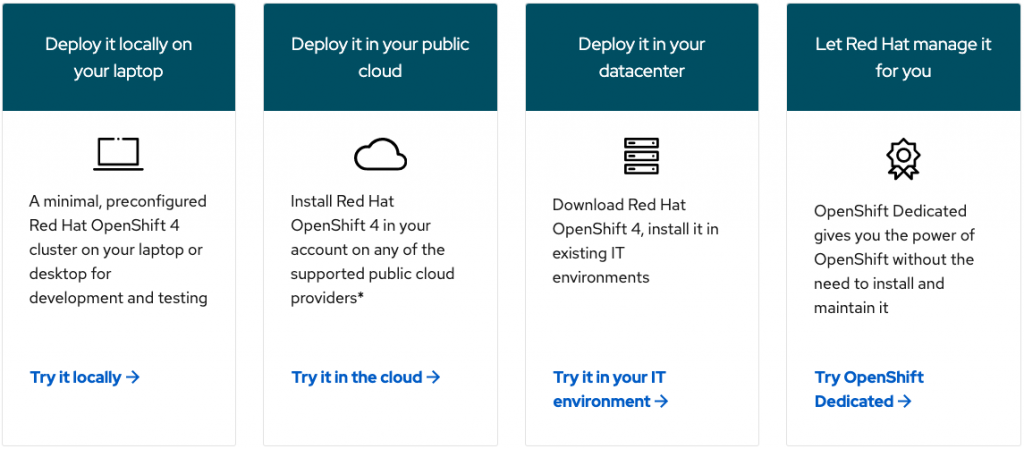Follow the Try OpenShift Dedicated link
The height and width of the screenshot is (449, 1024).
(869, 390)
